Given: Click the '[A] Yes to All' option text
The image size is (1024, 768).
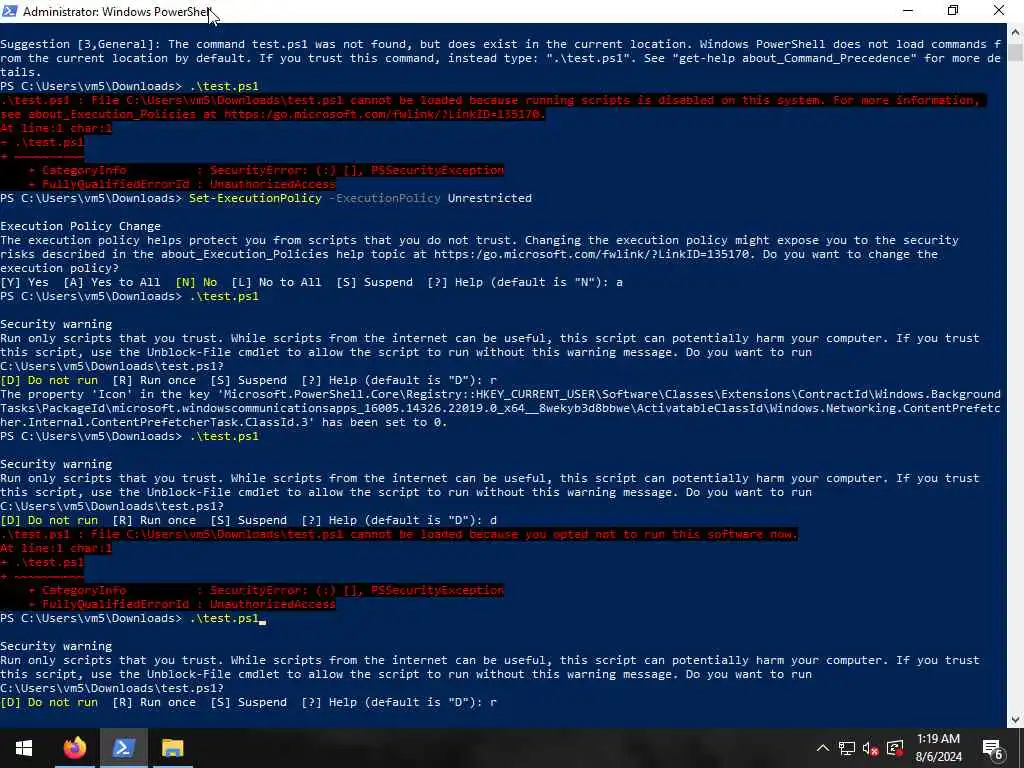Looking at the screenshot, I should click(x=112, y=282).
